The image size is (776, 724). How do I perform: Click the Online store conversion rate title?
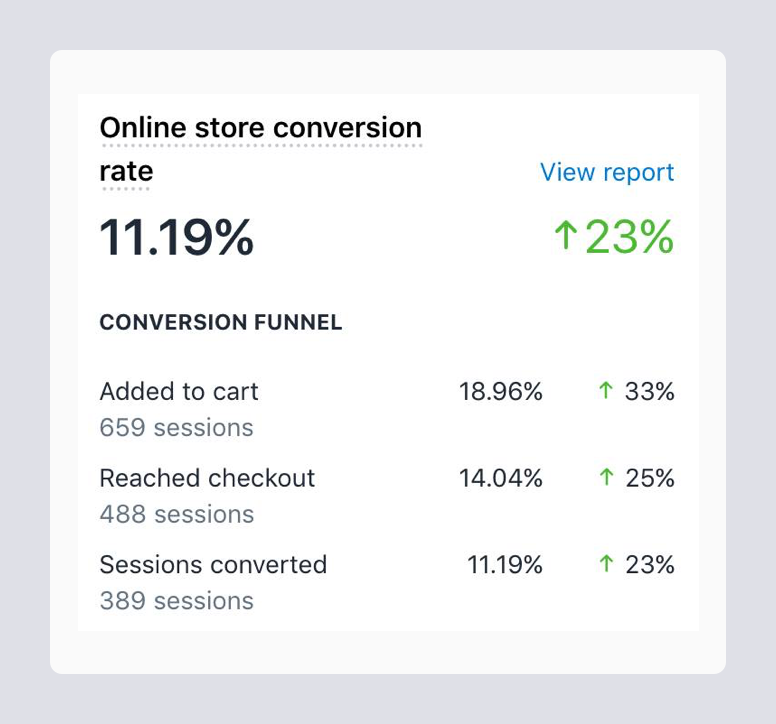(x=260, y=129)
